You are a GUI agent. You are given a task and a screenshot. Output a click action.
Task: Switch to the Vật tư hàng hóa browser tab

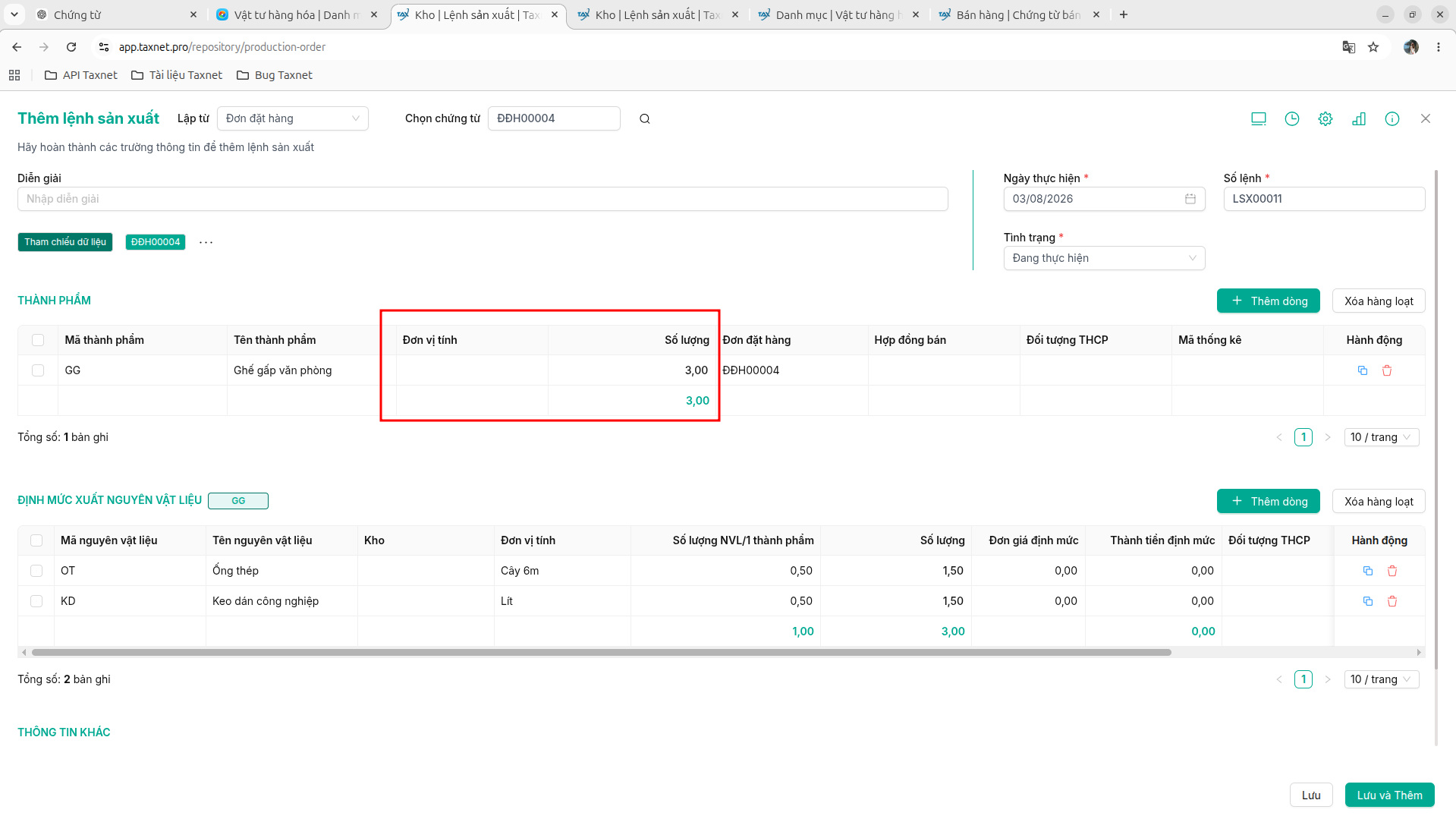[x=296, y=14]
